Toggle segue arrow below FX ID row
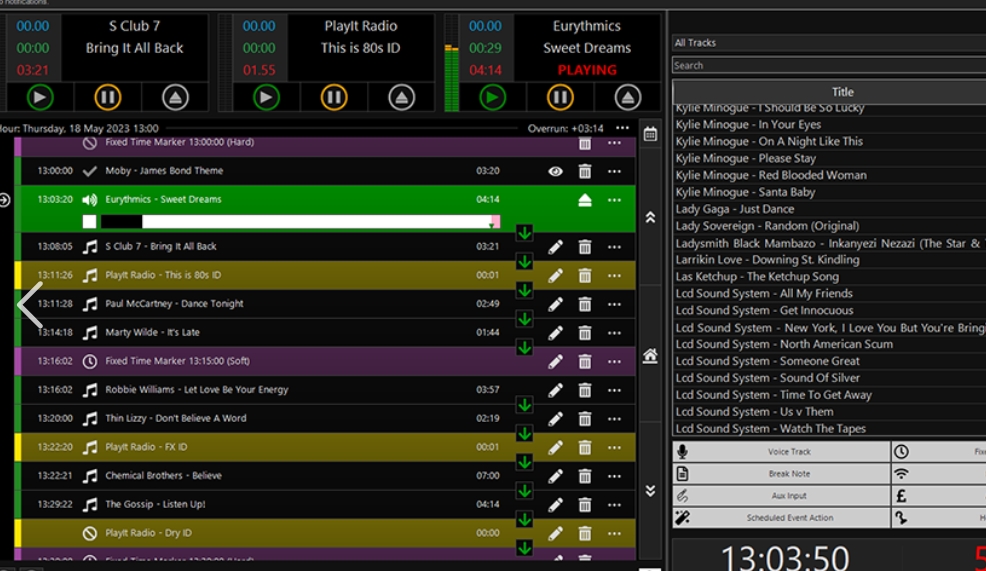This screenshot has height=571, width=986. pos(524,462)
